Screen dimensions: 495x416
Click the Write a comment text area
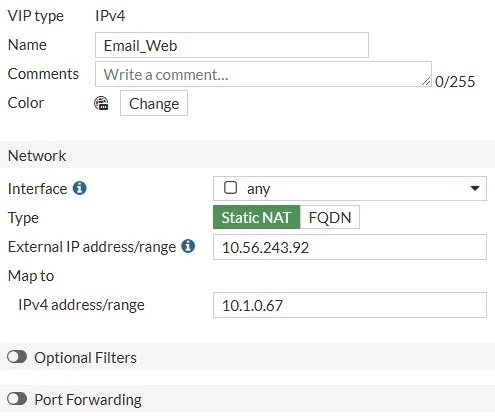point(263,74)
